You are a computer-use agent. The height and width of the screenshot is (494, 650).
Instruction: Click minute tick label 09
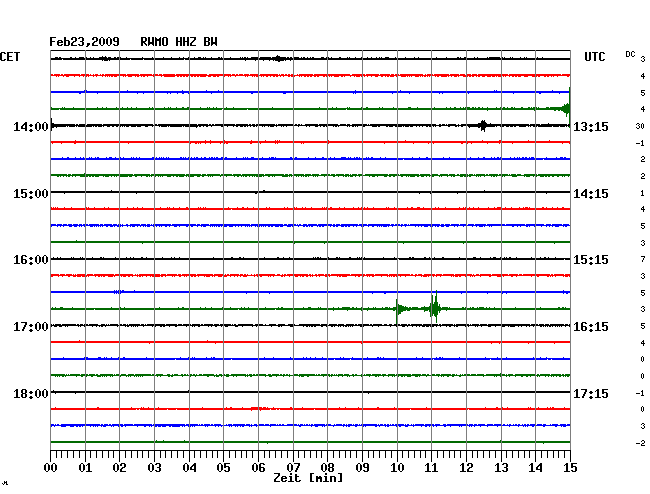click(362, 468)
